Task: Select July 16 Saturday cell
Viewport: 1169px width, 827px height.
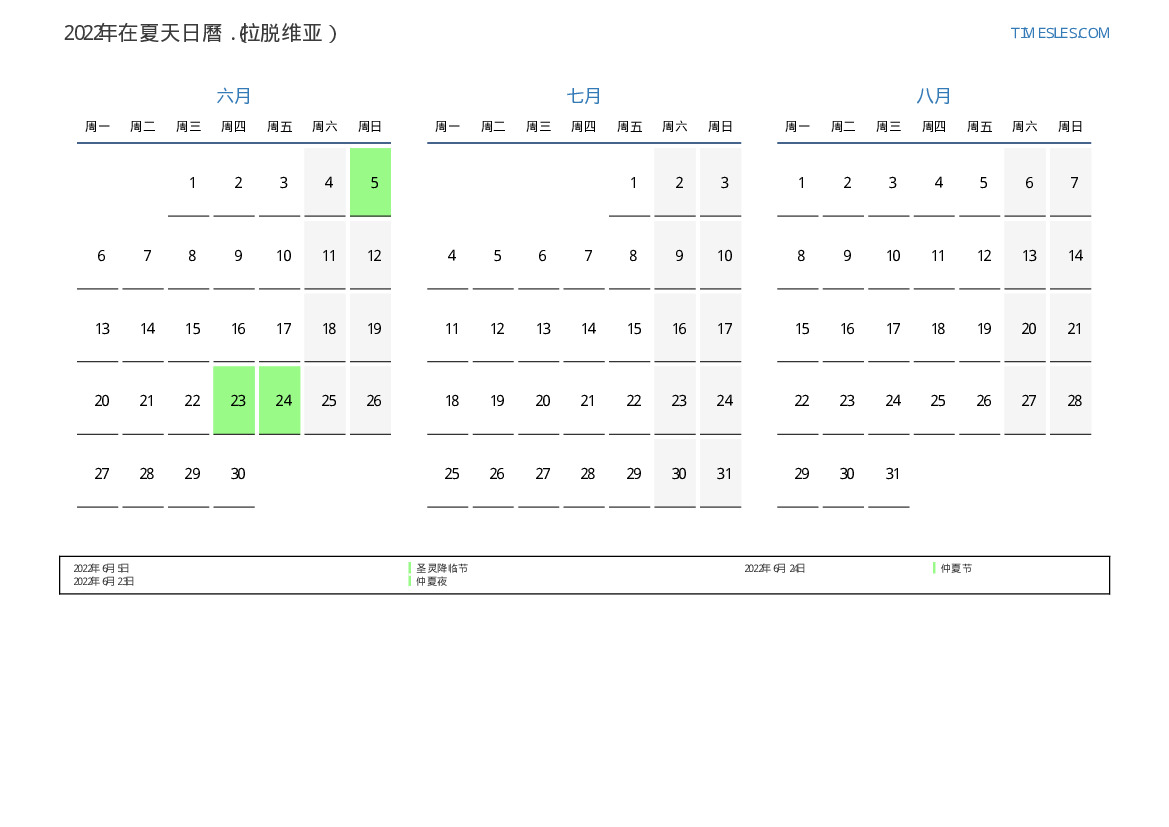Action: point(675,328)
